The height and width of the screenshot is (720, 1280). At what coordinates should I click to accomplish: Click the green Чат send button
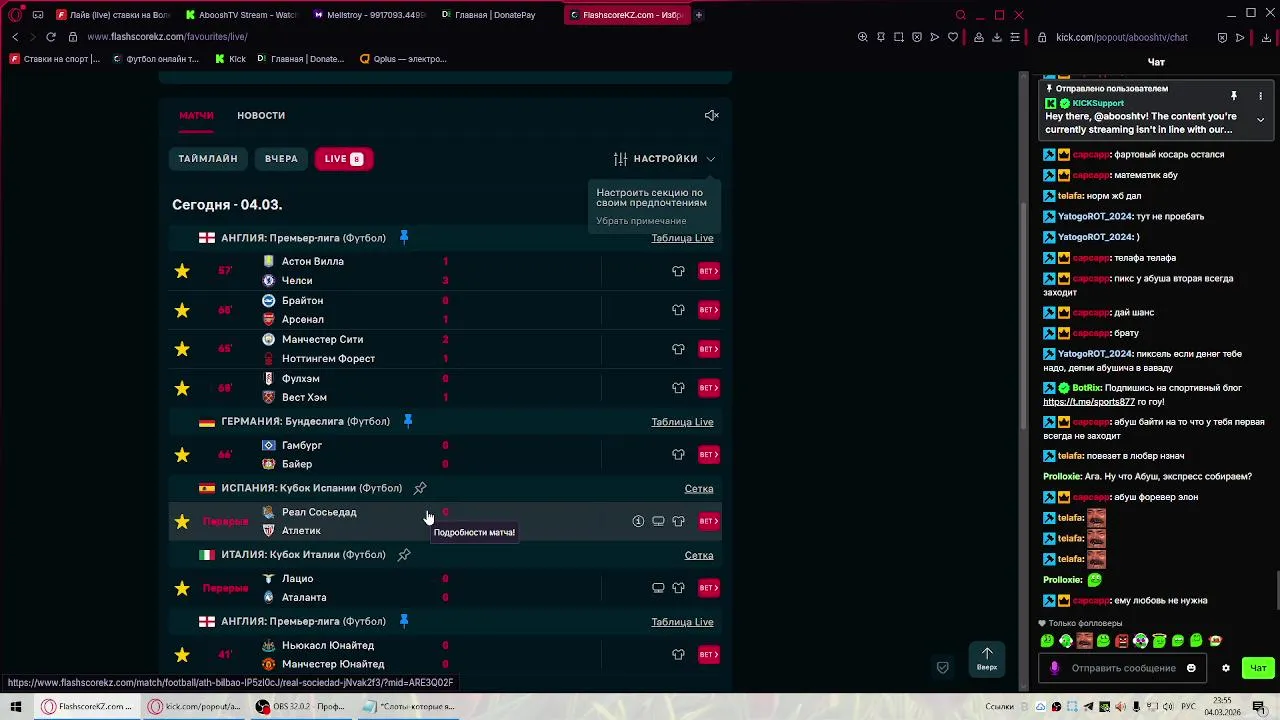tap(1257, 668)
